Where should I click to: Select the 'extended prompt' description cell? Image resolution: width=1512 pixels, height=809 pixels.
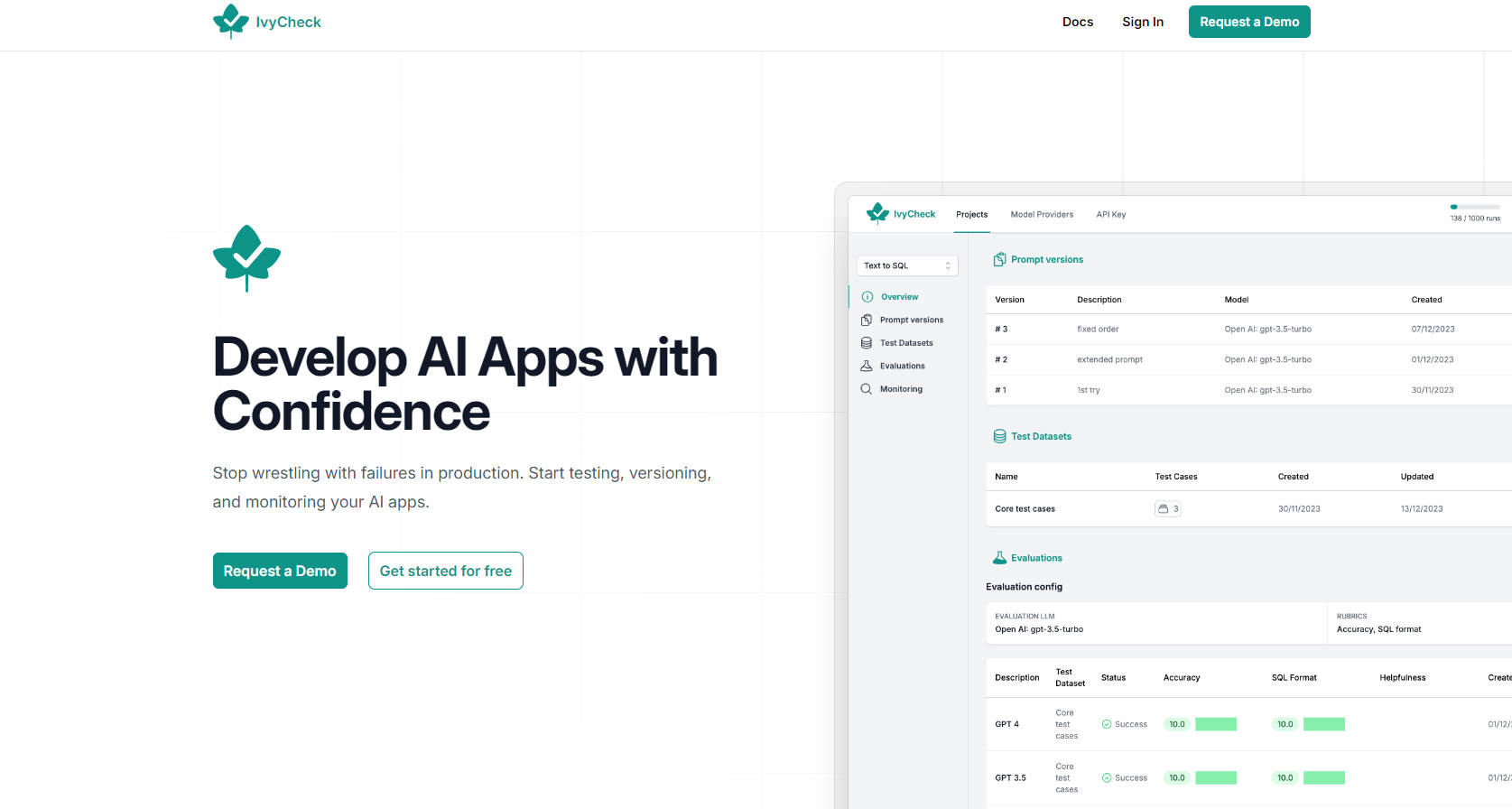1109,359
